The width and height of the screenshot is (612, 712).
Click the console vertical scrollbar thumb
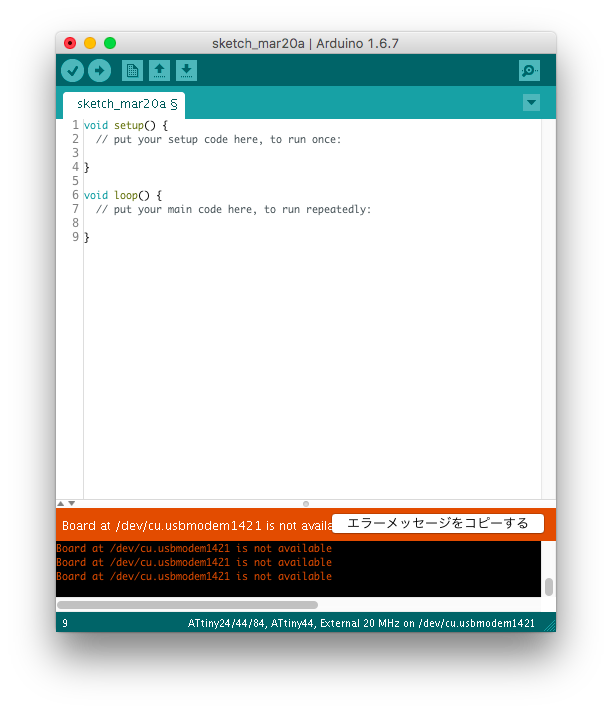point(549,587)
